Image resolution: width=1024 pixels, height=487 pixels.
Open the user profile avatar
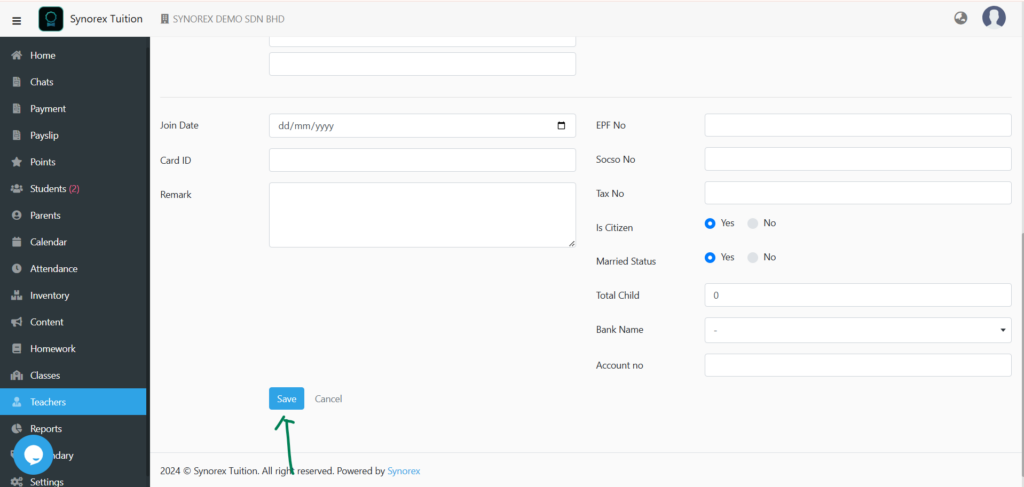pos(993,18)
